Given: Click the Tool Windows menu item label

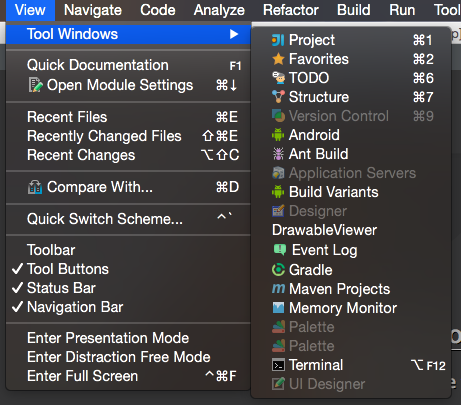Looking at the screenshot, I should pos(72,34).
